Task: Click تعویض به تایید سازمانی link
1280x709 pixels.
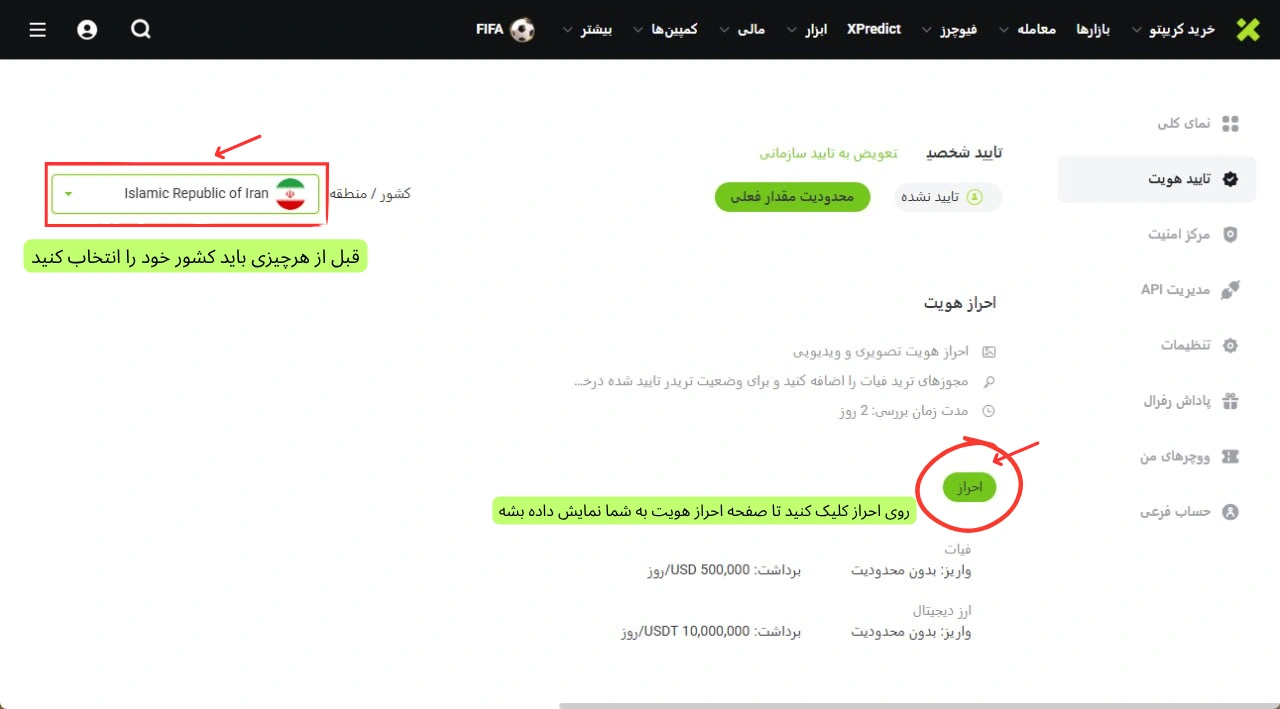Action: click(829, 153)
